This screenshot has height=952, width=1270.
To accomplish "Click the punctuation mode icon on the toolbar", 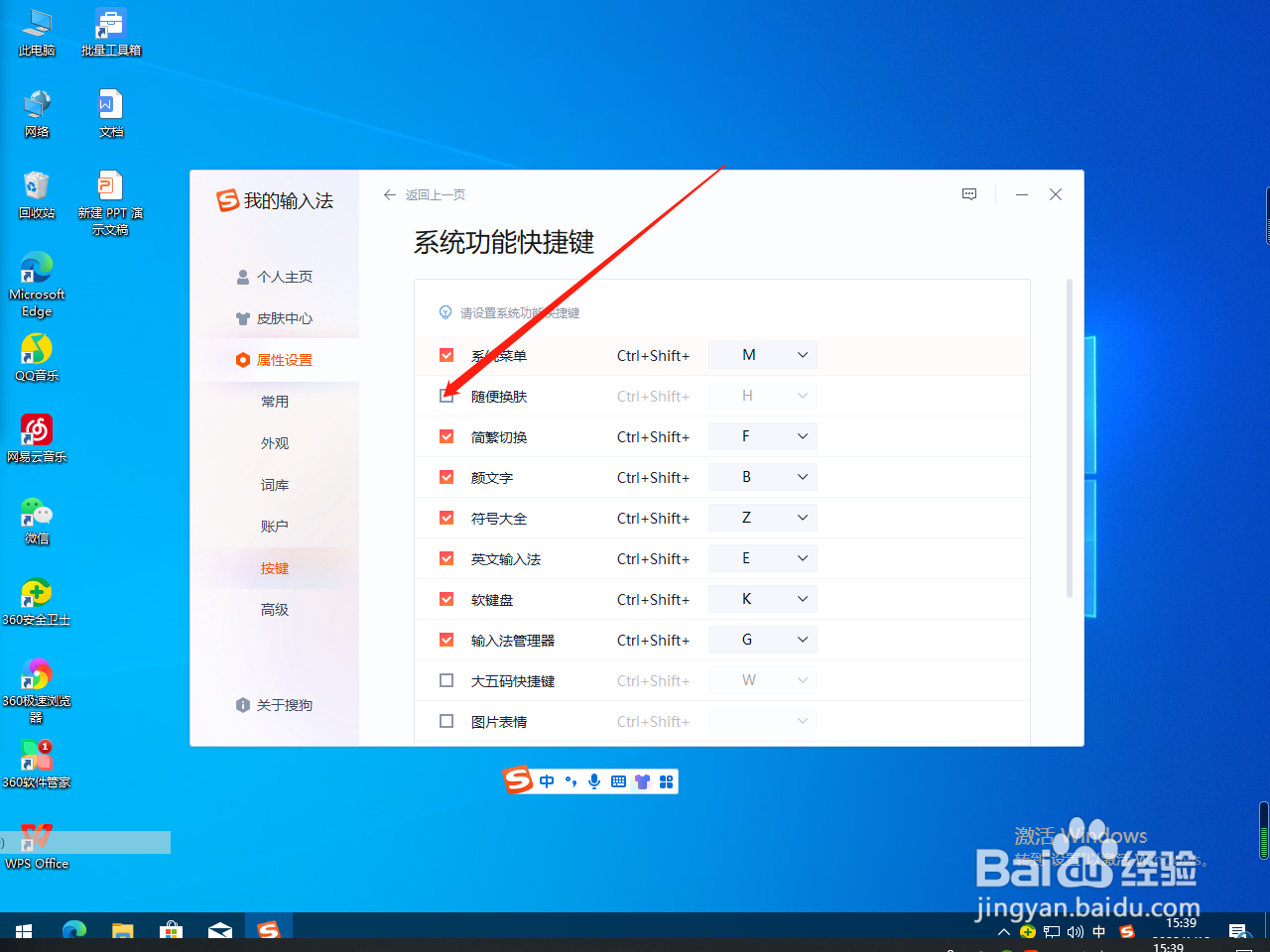I will pos(571,781).
